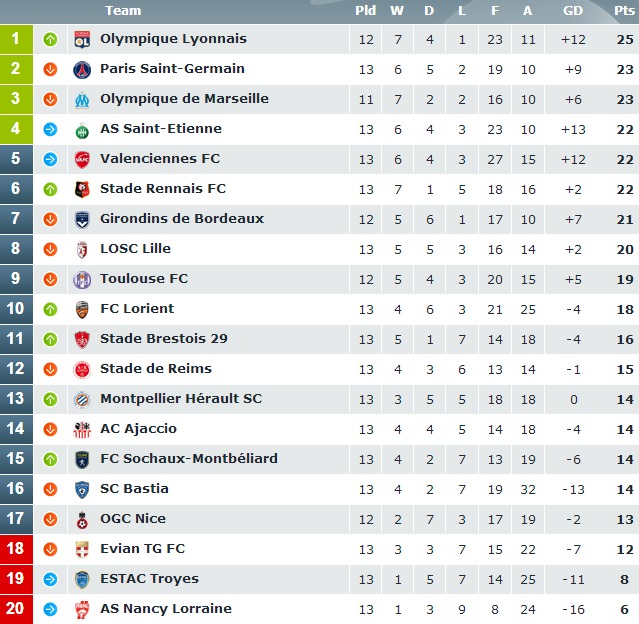Click the Team column header
The image size is (639, 624).
(x=123, y=11)
